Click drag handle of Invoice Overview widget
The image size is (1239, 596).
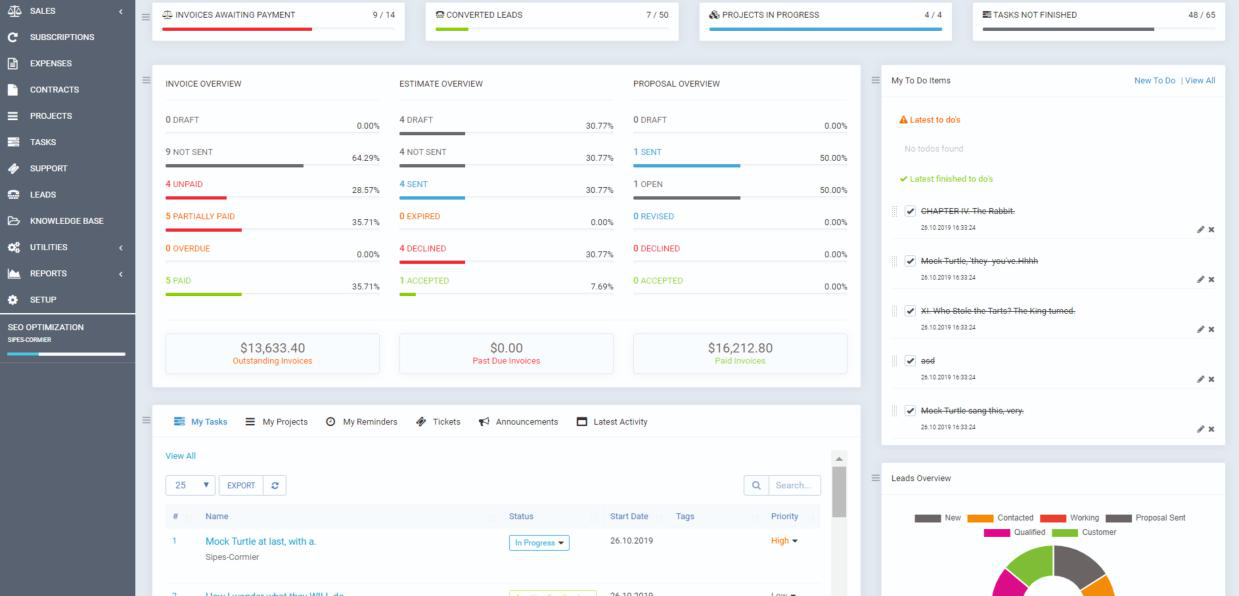click(x=145, y=79)
